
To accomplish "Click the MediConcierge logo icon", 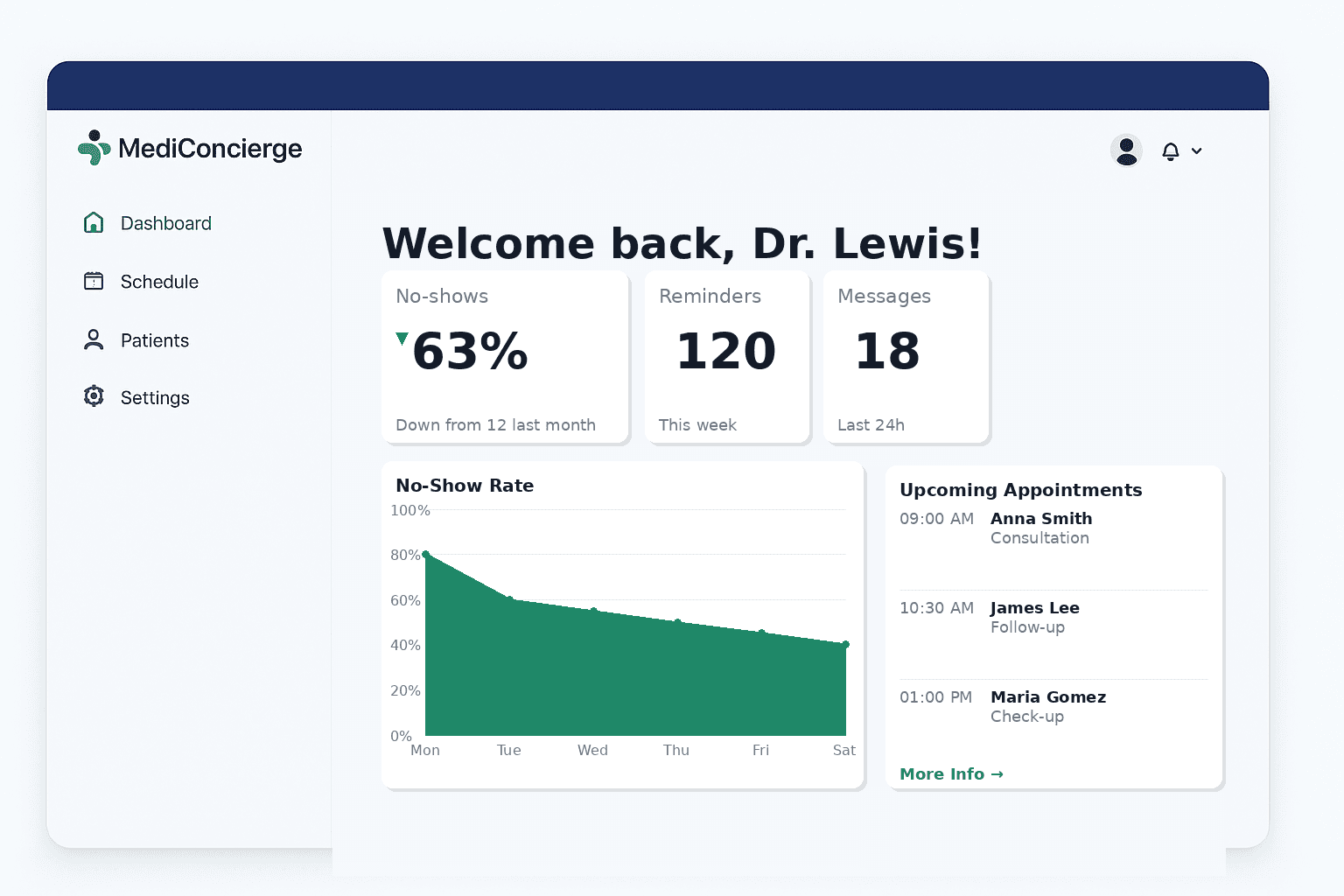I will point(94,148).
